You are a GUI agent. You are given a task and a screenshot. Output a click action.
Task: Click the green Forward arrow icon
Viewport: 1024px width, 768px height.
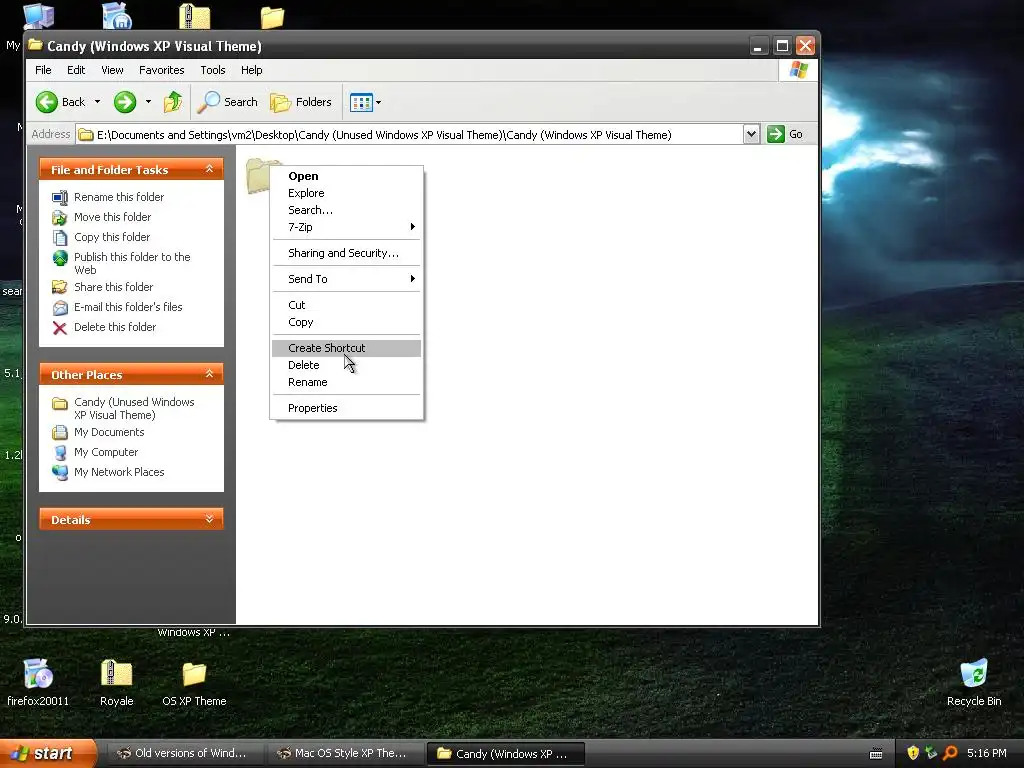(x=125, y=102)
